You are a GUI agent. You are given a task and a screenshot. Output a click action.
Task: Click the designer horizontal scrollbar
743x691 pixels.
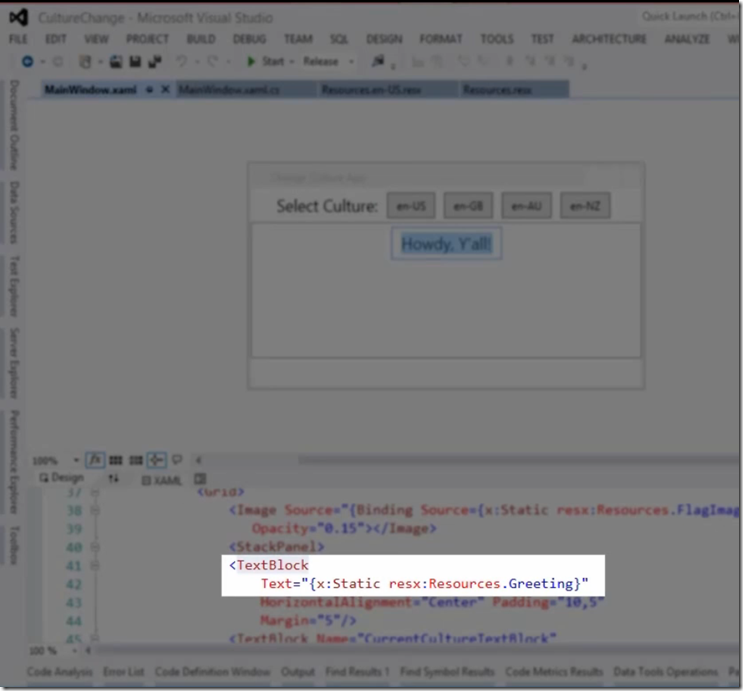point(519,460)
